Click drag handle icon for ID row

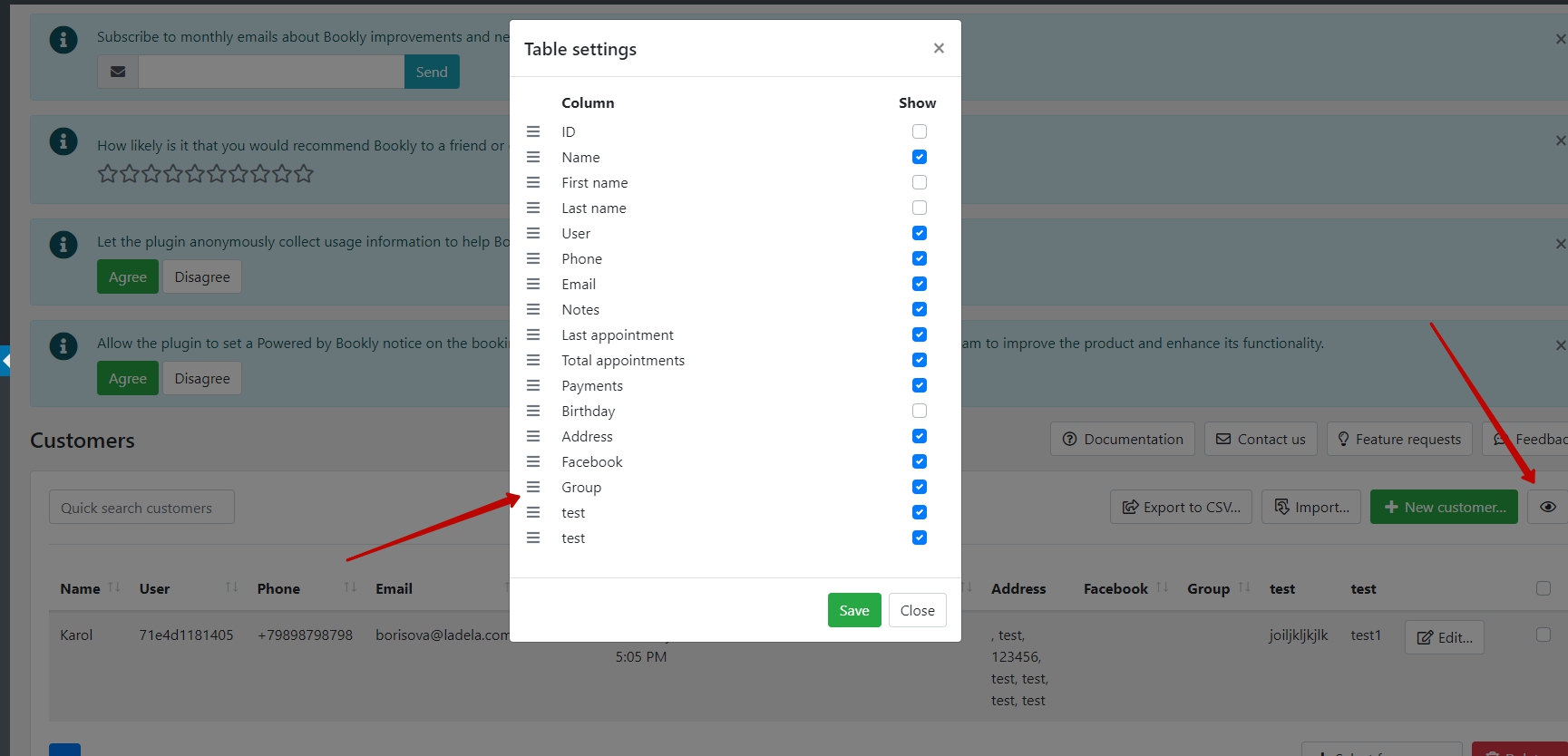coord(533,131)
